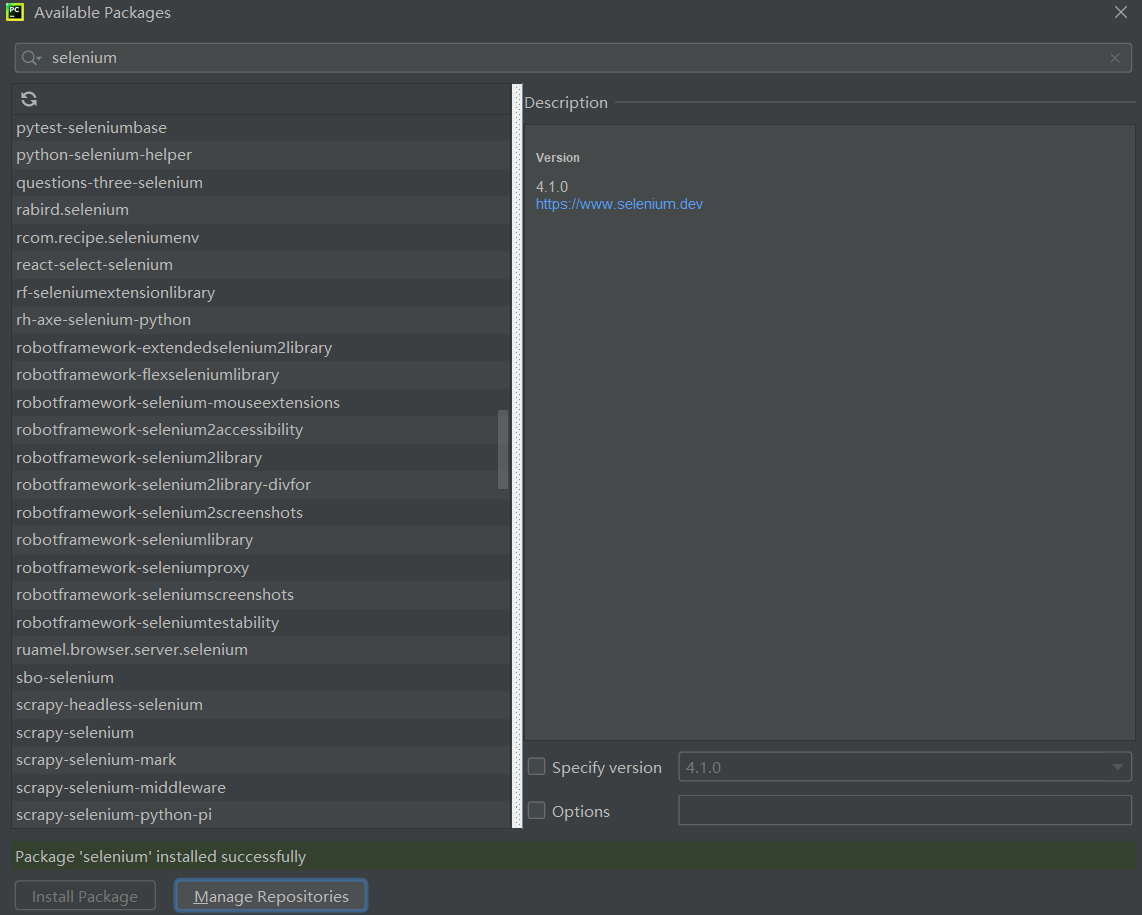This screenshot has height=915, width=1142.
Task: Click the Options text input field
Action: 905,810
